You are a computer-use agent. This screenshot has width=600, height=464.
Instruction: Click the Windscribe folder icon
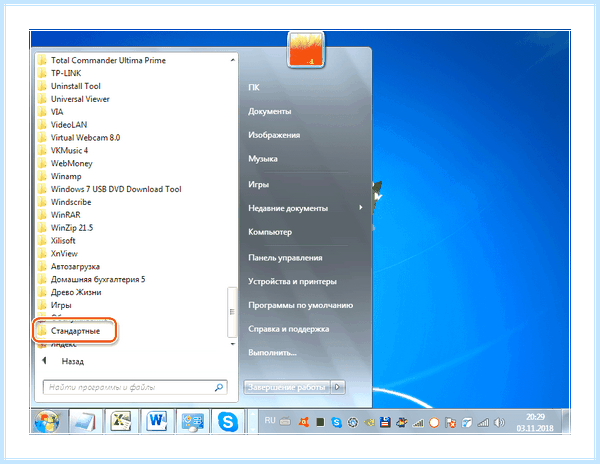coord(42,202)
